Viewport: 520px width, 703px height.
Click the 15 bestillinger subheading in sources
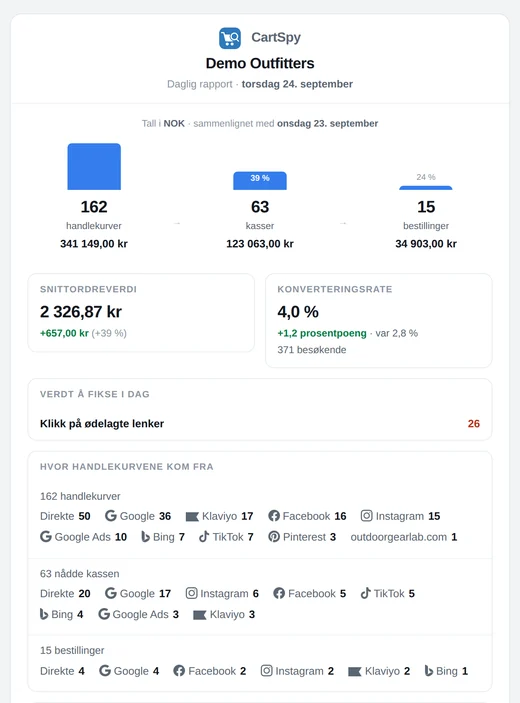72,650
